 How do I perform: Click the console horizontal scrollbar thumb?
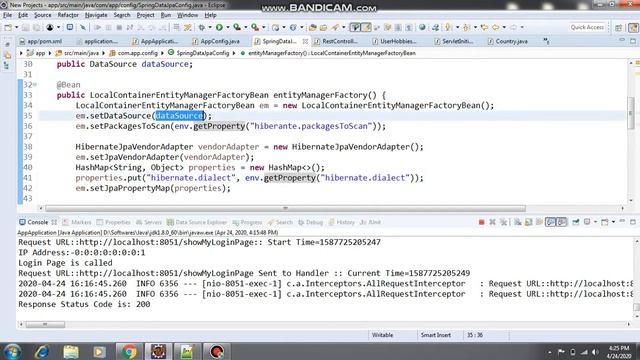tap(45, 324)
